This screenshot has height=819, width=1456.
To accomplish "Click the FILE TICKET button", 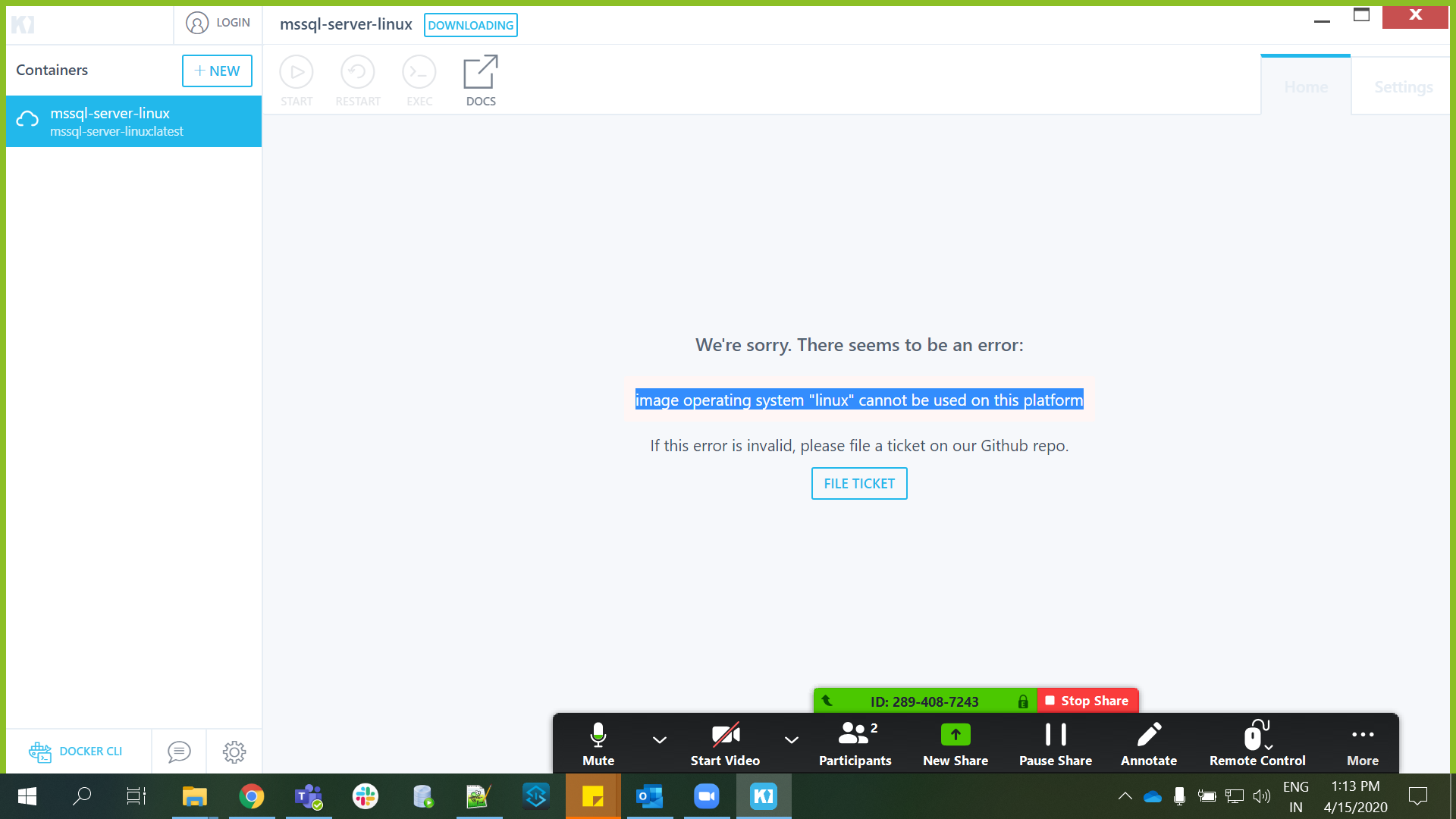I will click(858, 484).
